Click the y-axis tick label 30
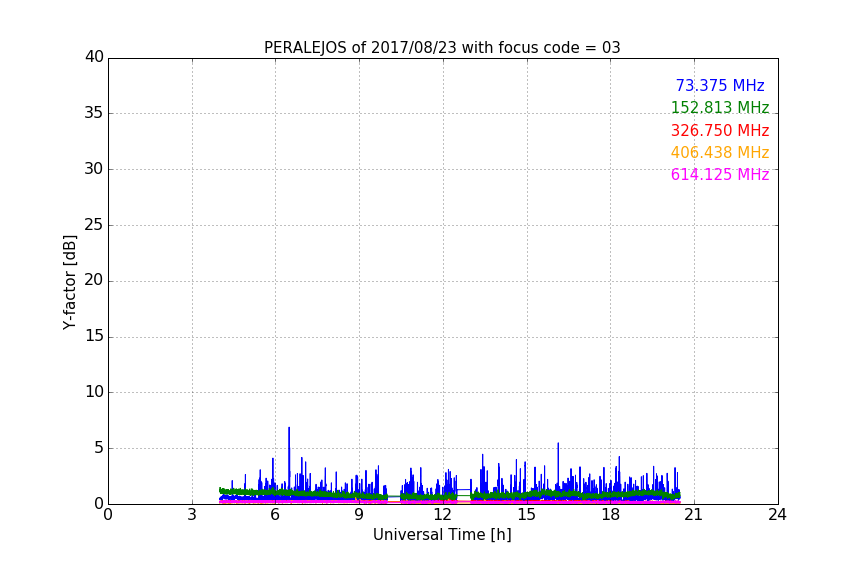This screenshot has width=864, height=576. (x=94, y=169)
